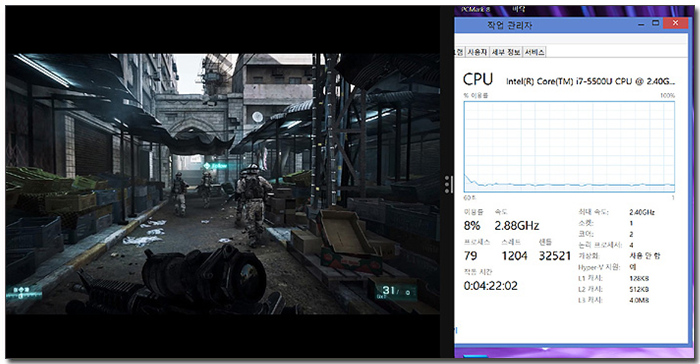700x364 pixels.
Task: Click the CPU utilization graph
Action: pos(569,146)
